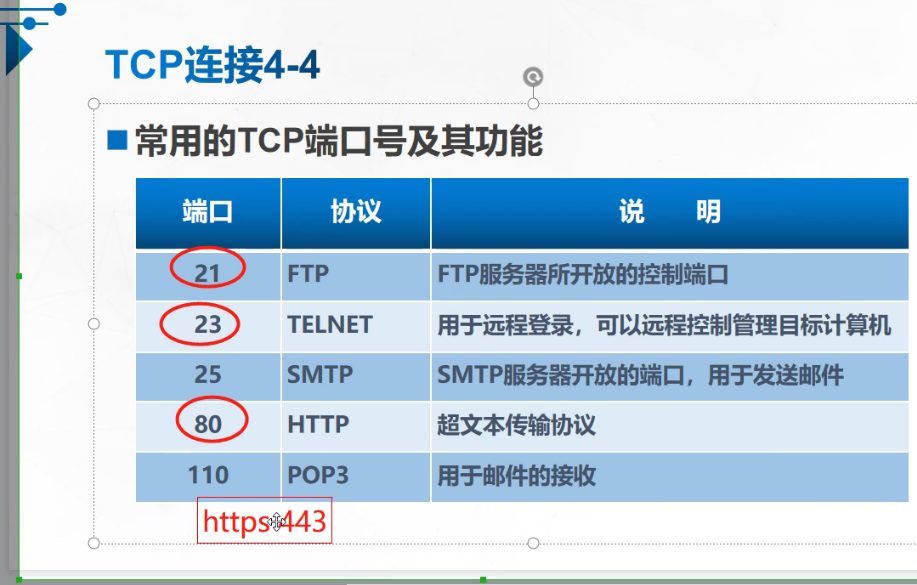This screenshot has height=585, width=917.
Task: Click the port number "25" cell
Action: click(x=208, y=376)
